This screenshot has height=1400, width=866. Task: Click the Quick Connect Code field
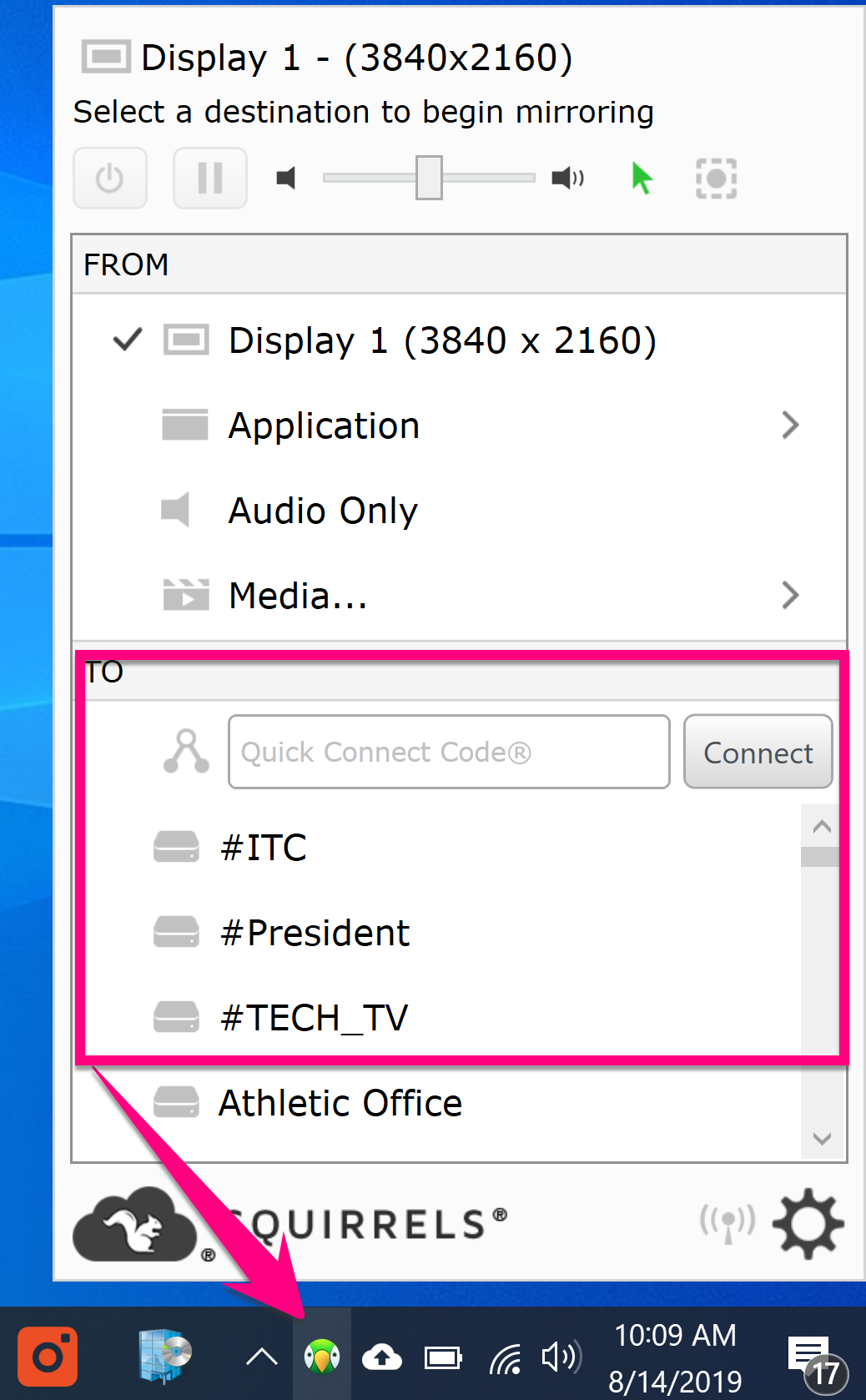coord(448,752)
